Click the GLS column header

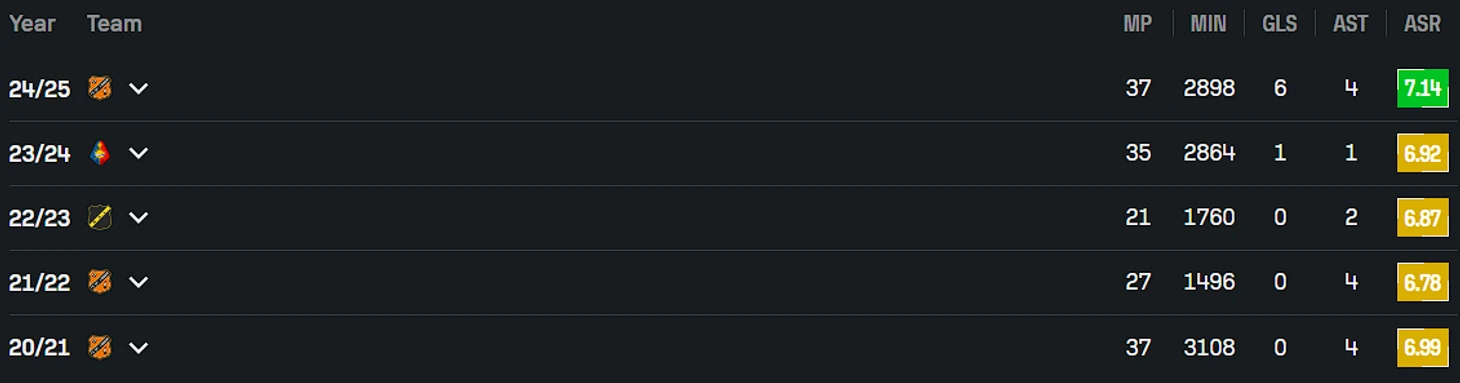[1279, 24]
